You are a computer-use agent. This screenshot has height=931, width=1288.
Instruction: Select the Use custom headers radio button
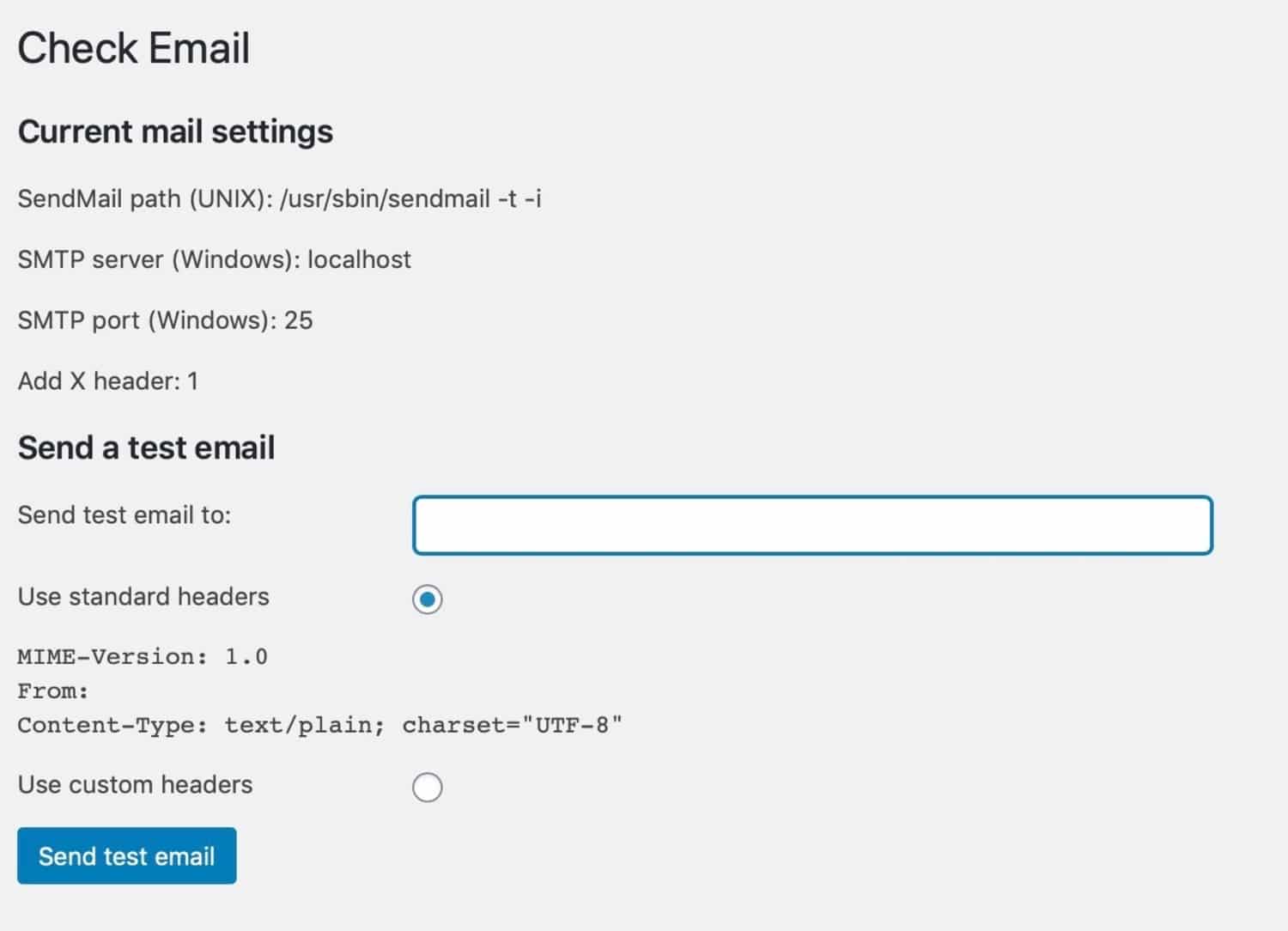coord(428,786)
